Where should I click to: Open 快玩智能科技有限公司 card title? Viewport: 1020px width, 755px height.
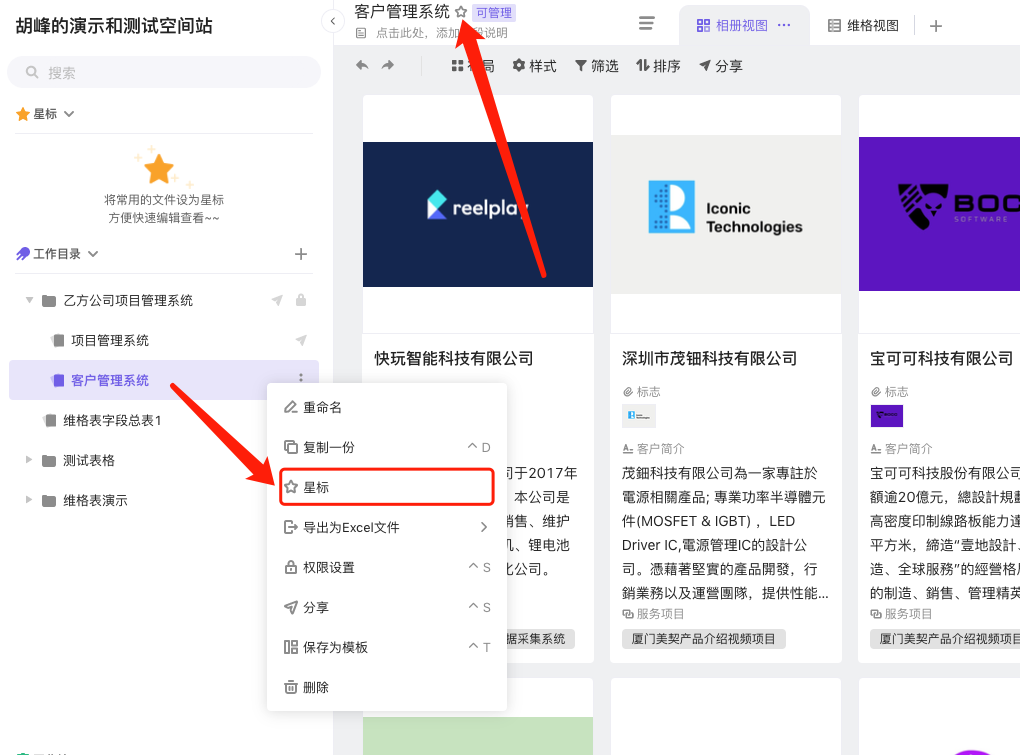(x=453, y=358)
